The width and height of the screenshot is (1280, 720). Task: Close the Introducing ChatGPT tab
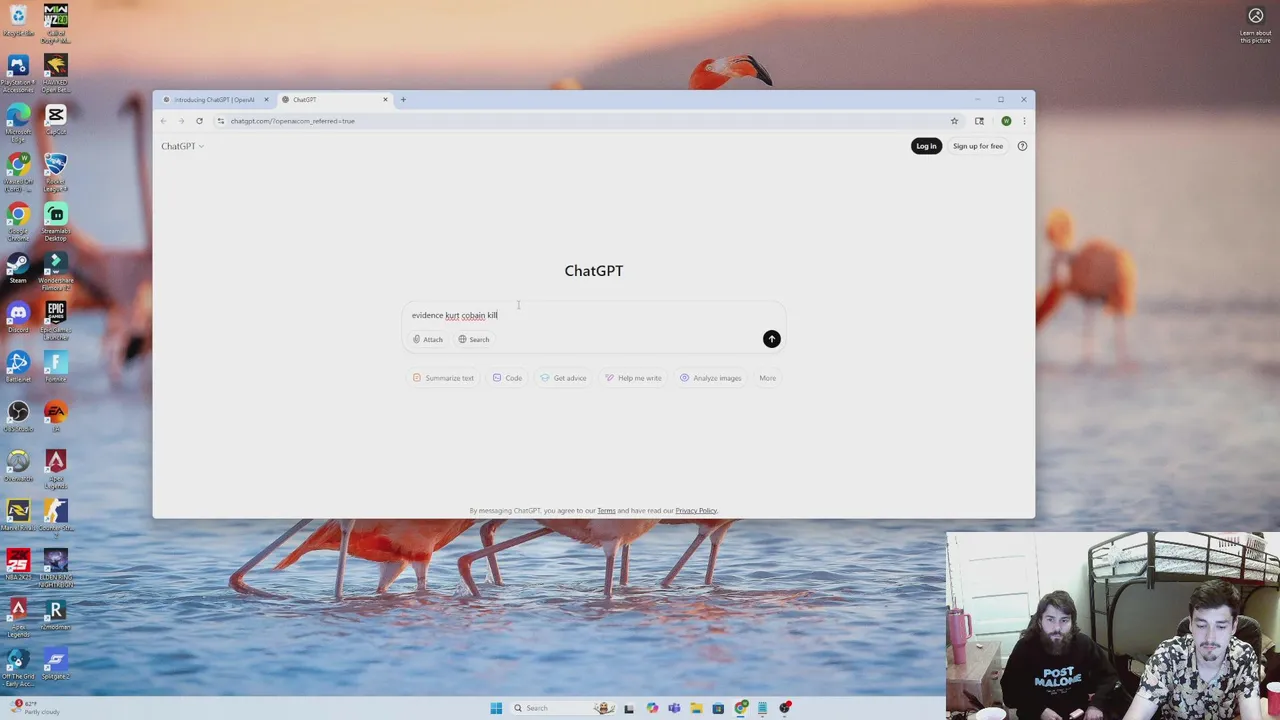[266, 100]
